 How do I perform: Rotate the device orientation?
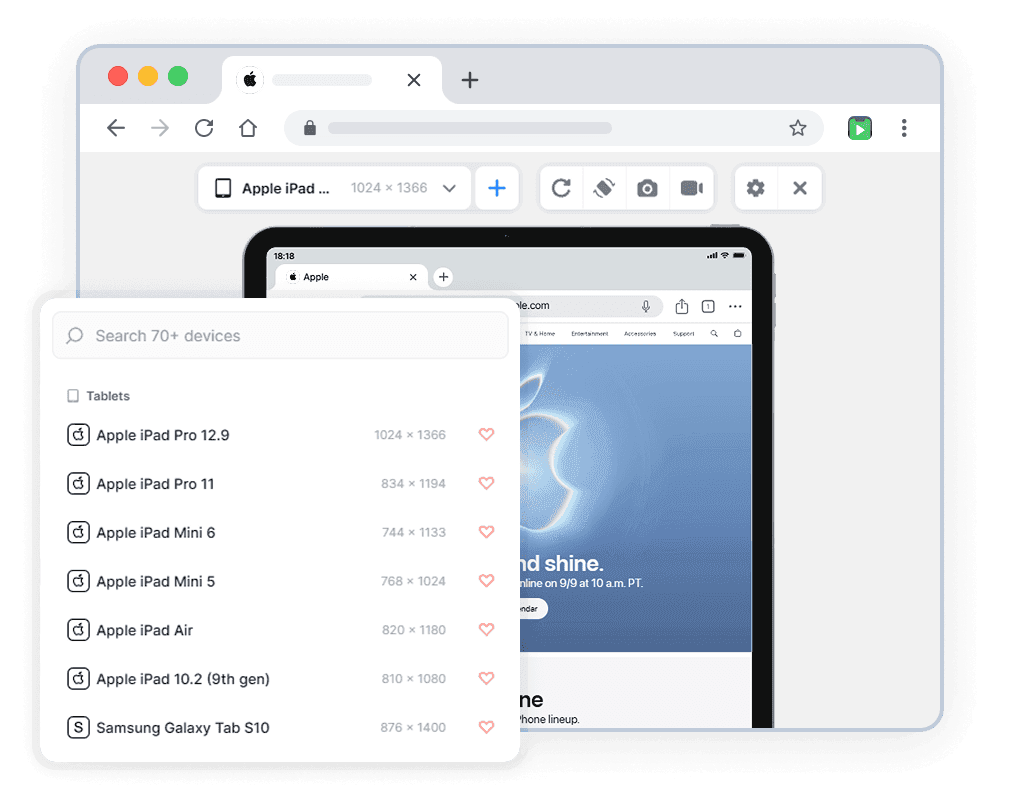604,189
